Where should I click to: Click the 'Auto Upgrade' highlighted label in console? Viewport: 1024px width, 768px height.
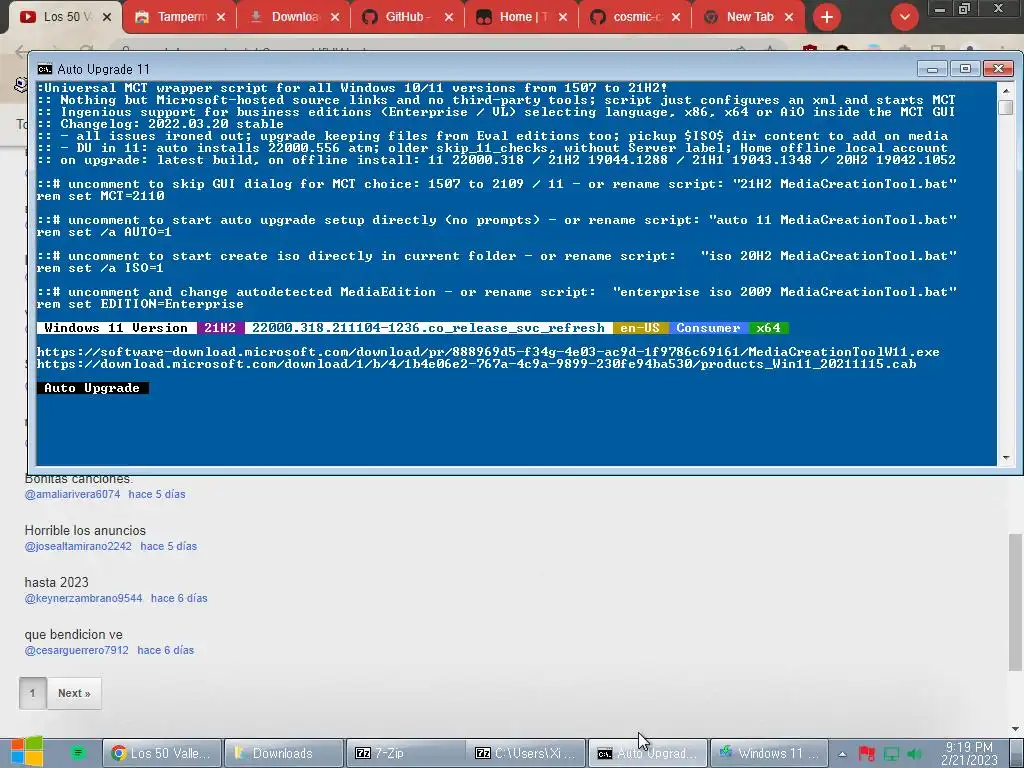pos(92,388)
